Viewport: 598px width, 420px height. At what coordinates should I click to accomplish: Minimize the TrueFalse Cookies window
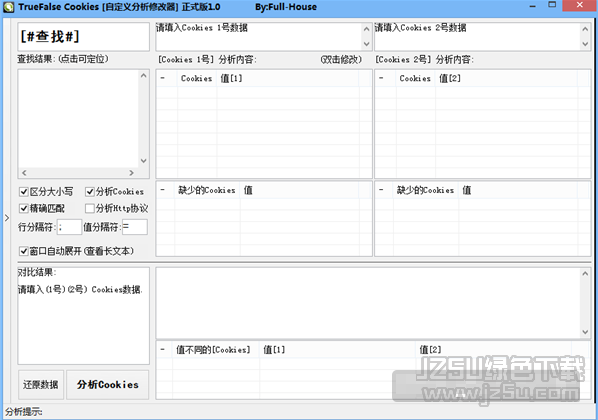click(x=533, y=6)
